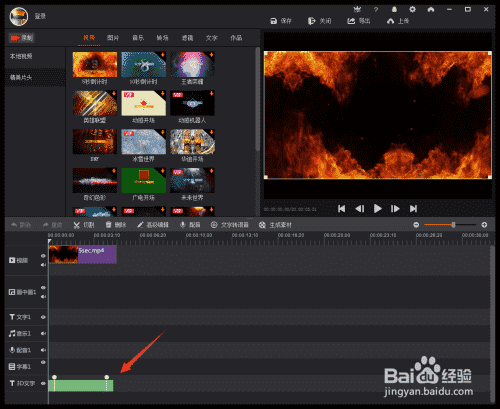Click the red Record camera button
The image size is (500, 409).
click(22, 38)
